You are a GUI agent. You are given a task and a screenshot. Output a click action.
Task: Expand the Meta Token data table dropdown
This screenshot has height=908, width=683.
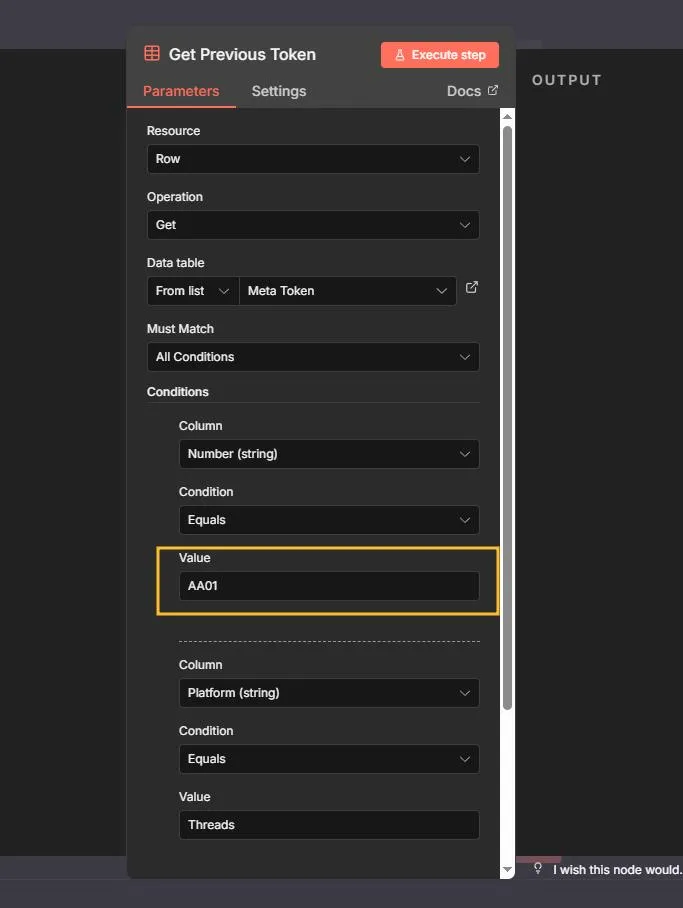pyautogui.click(x=347, y=291)
